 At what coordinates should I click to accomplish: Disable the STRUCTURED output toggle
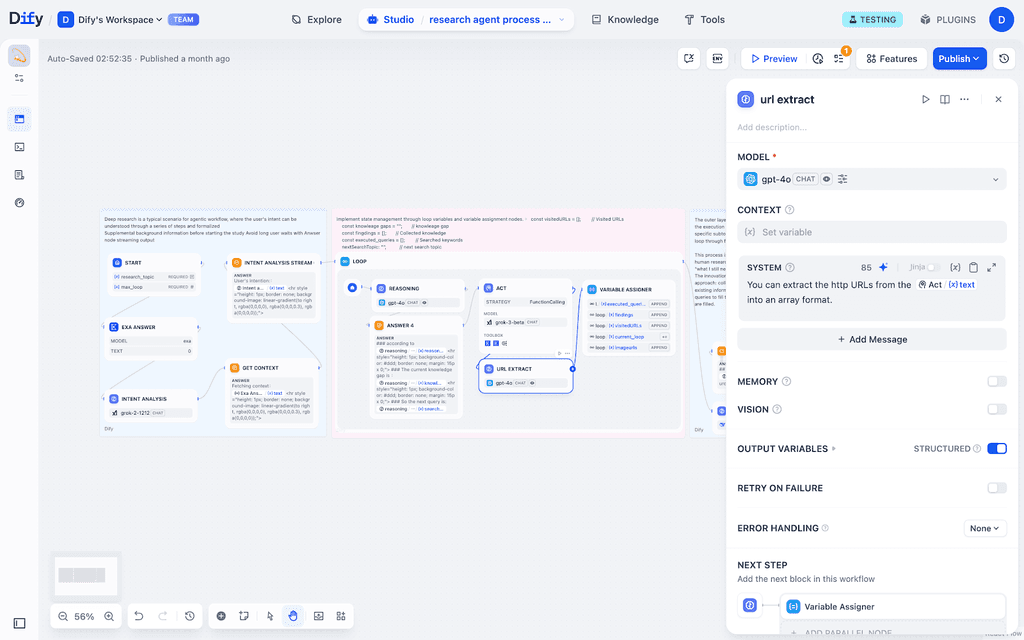(996, 448)
